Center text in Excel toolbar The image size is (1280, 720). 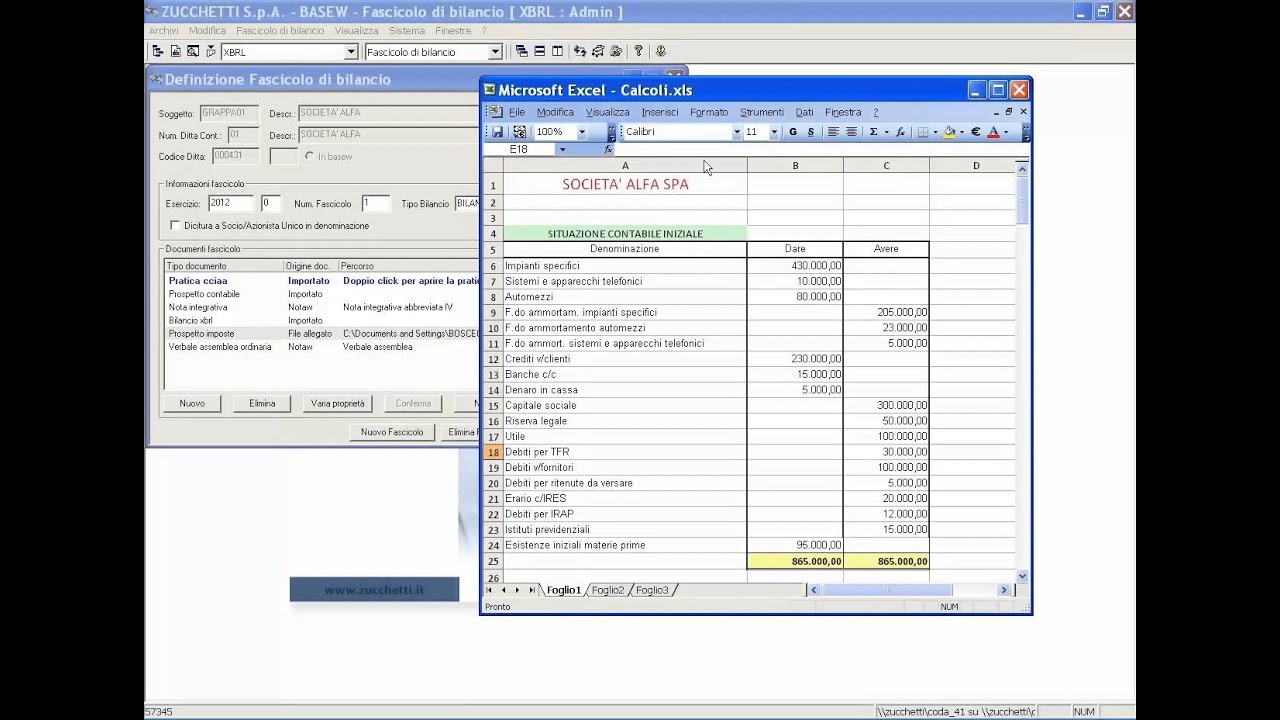(x=852, y=132)
